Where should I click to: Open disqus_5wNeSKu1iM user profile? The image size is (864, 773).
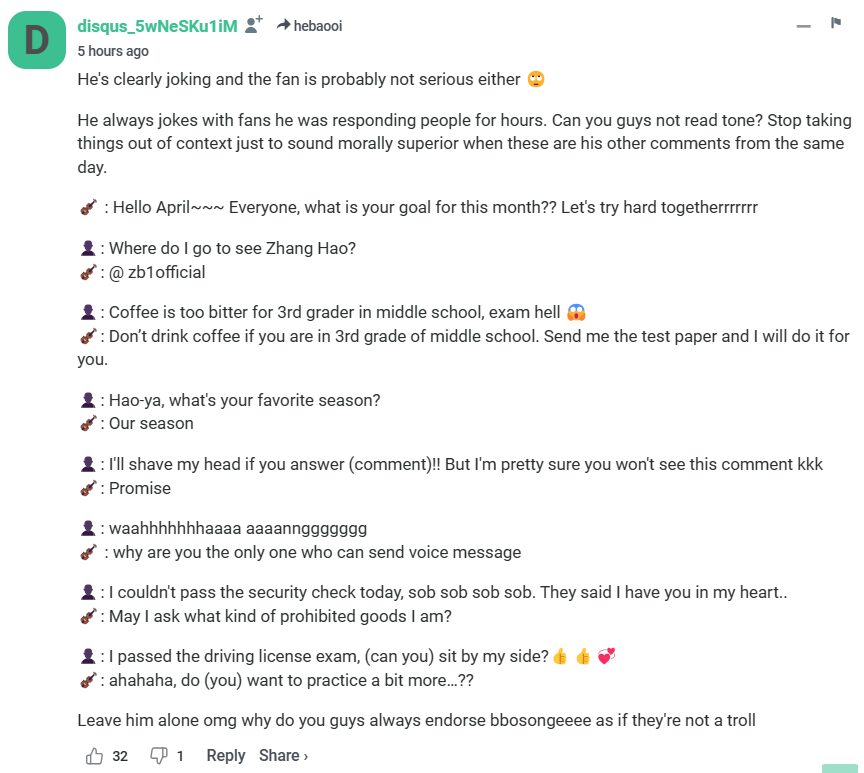(x=157, y=26)
